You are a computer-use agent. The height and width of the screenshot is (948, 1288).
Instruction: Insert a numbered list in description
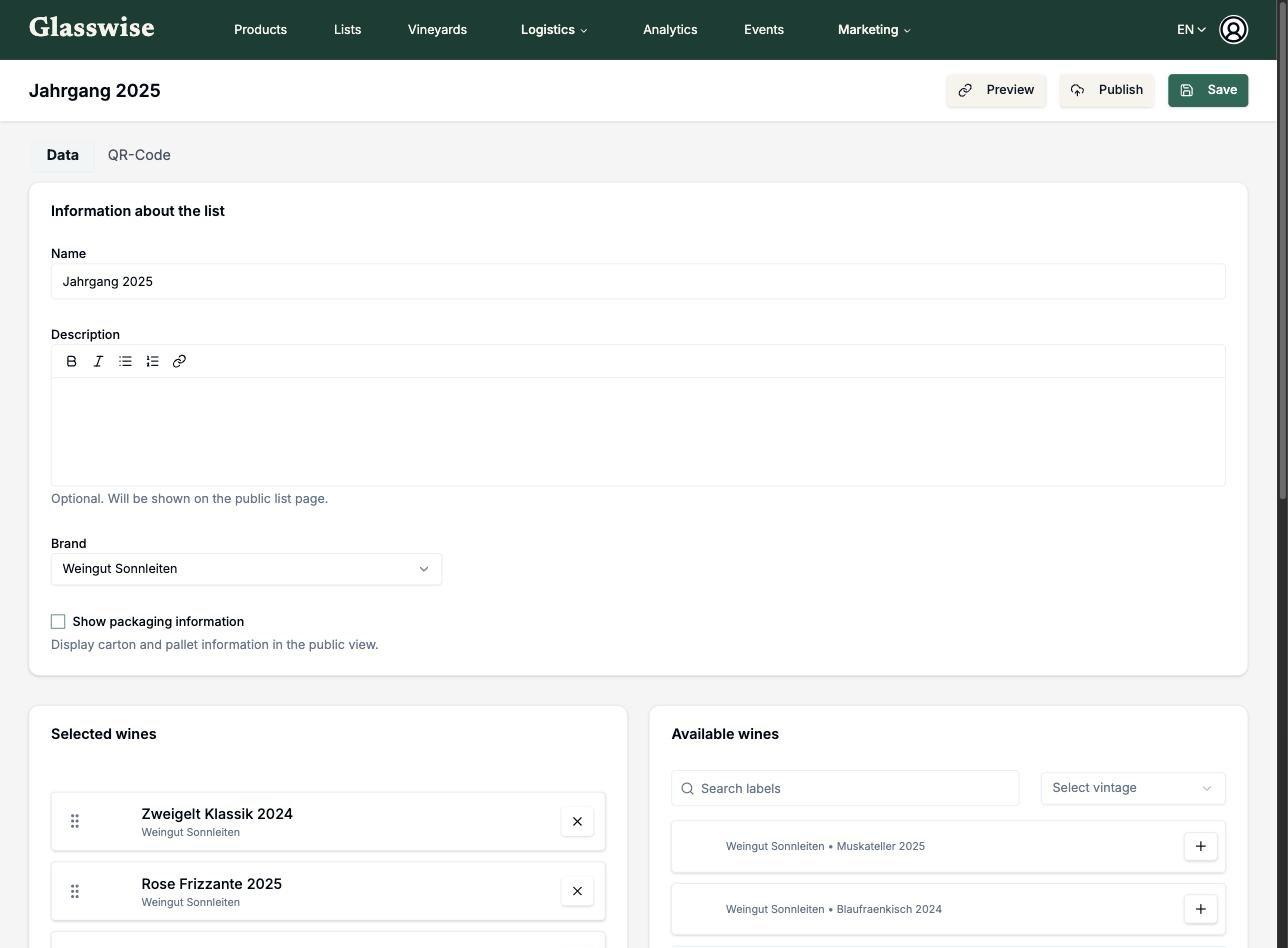tap(152, 361)
